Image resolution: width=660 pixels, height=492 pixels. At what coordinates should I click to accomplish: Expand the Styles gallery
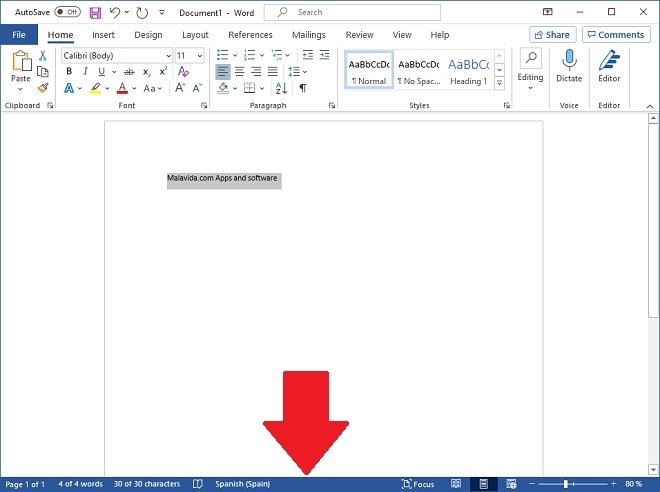point(500,83)
